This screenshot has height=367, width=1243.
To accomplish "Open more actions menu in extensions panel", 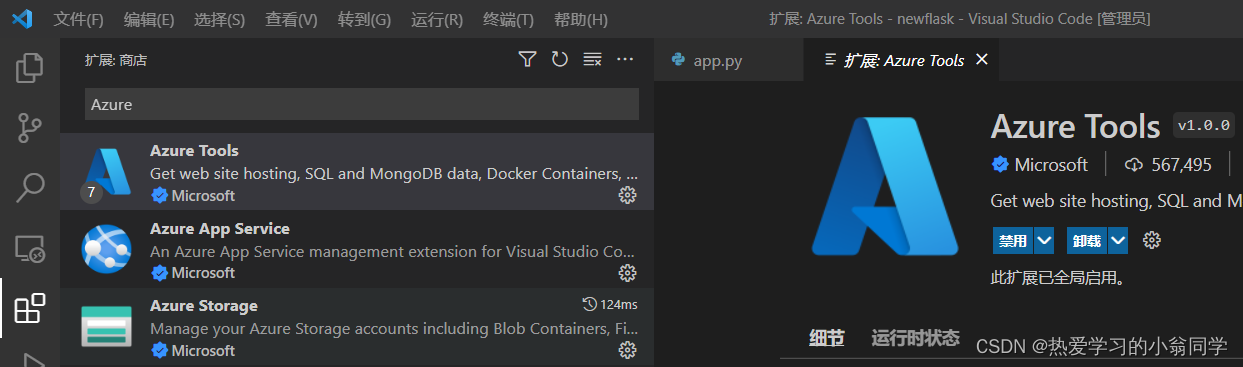I will [625, 60].
